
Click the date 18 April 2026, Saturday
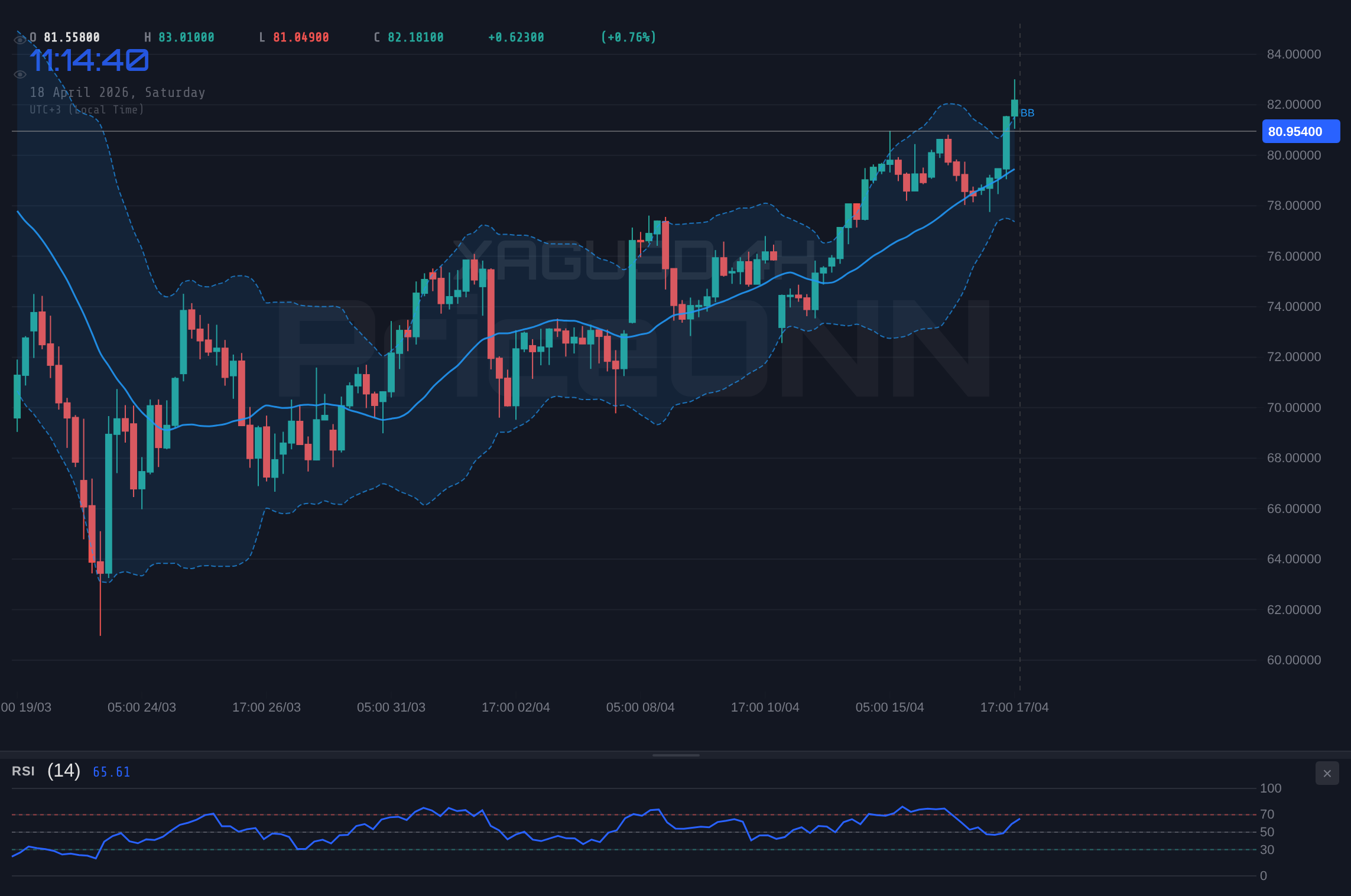coord(118,92)
